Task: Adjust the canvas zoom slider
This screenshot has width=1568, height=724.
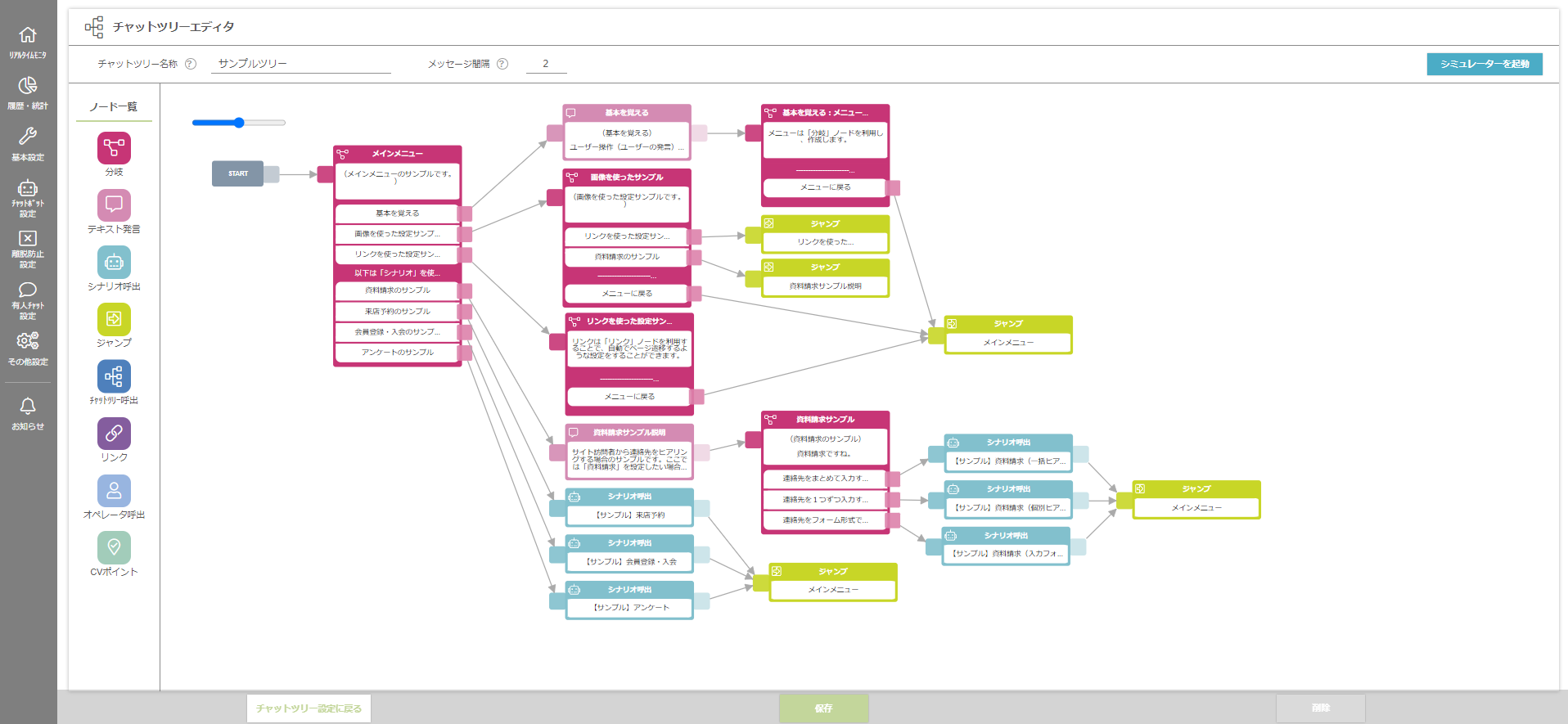Action: click(239, 123)
